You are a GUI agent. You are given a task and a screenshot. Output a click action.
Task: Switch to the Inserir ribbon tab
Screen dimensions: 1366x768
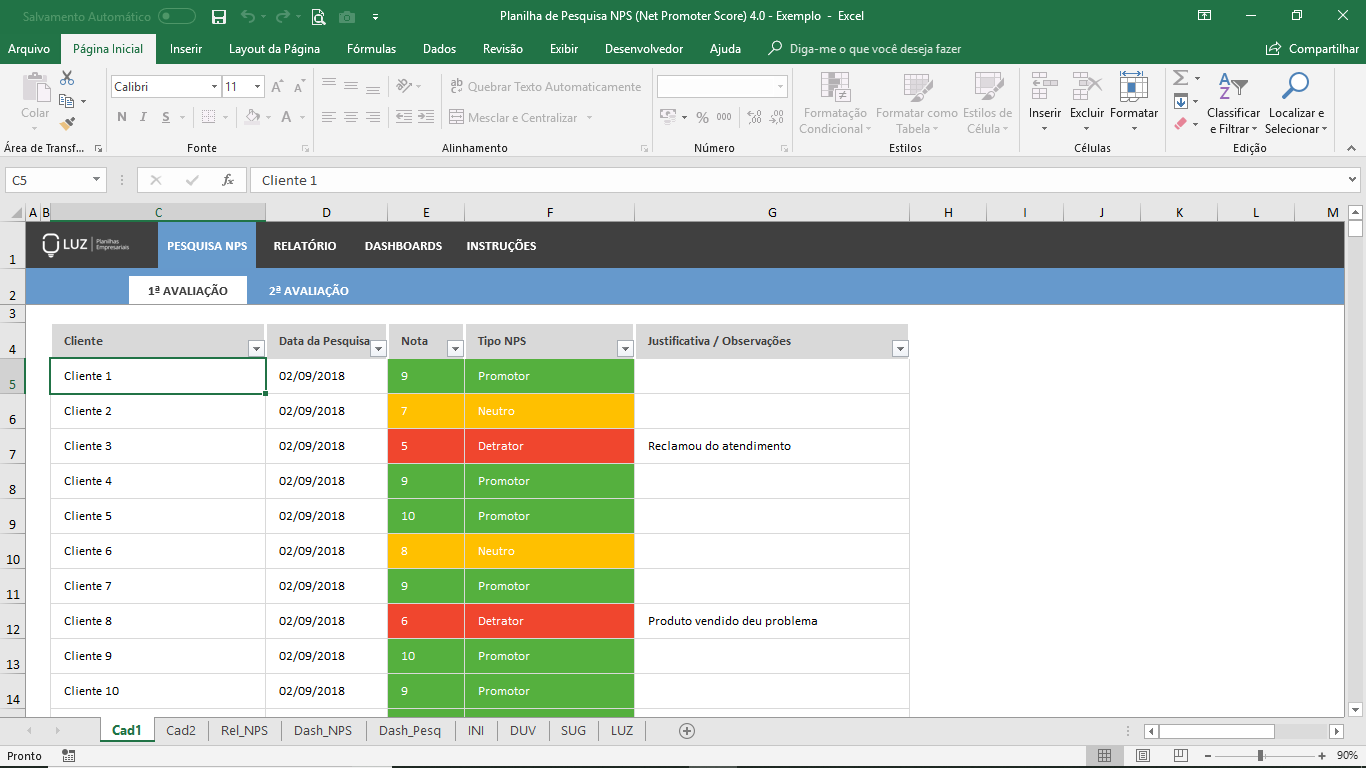(x=186, y=49)
